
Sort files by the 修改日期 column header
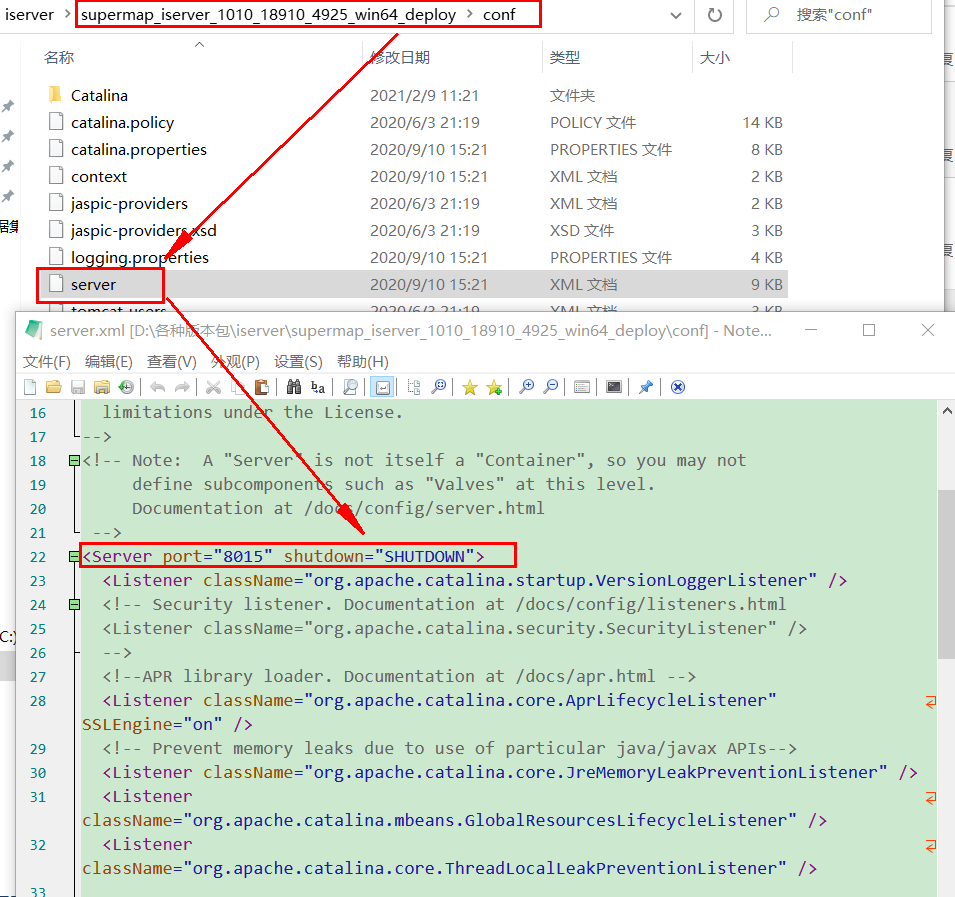coord(400,58)
